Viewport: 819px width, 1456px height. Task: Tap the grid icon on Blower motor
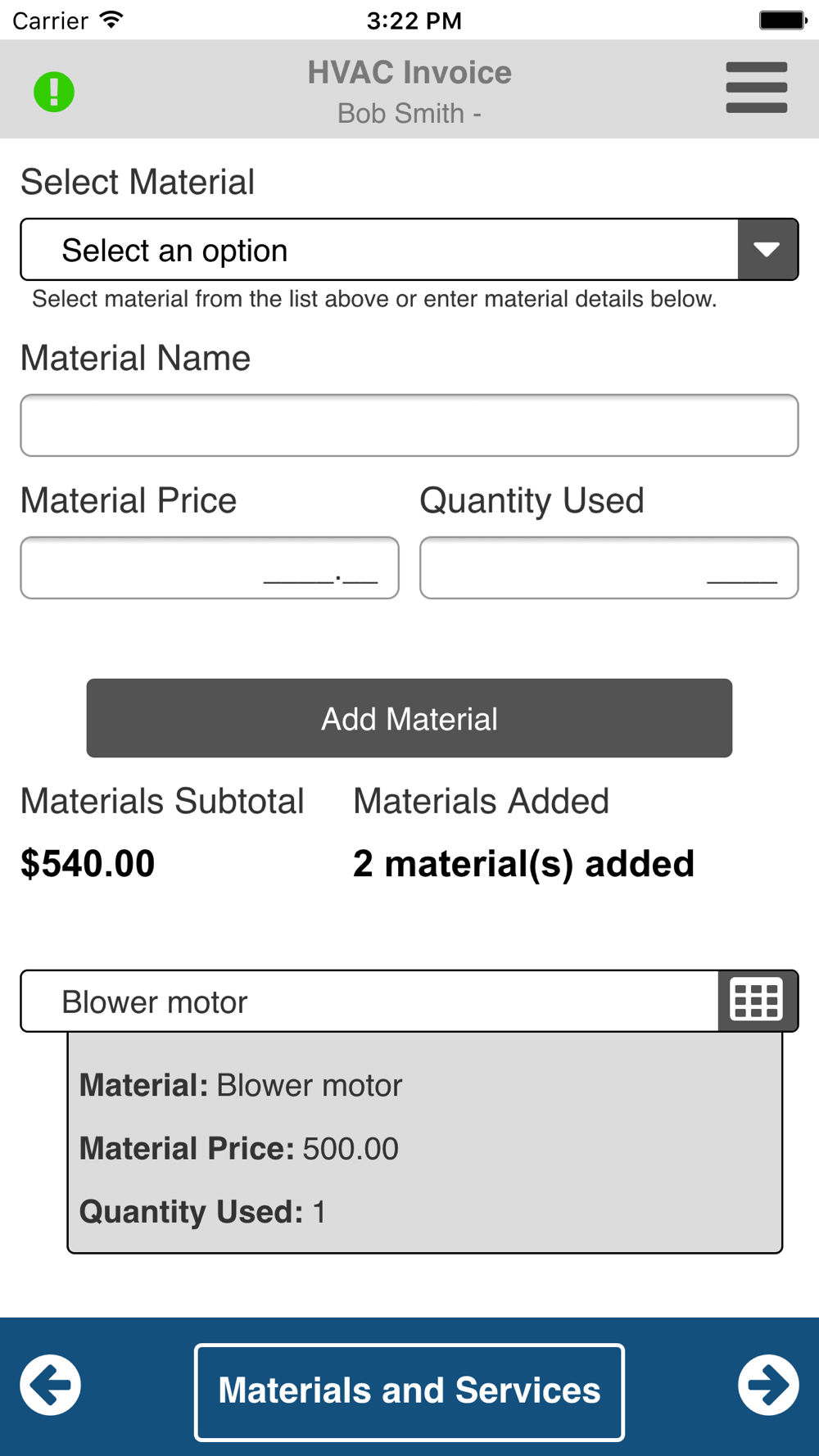click(757, 1001)
